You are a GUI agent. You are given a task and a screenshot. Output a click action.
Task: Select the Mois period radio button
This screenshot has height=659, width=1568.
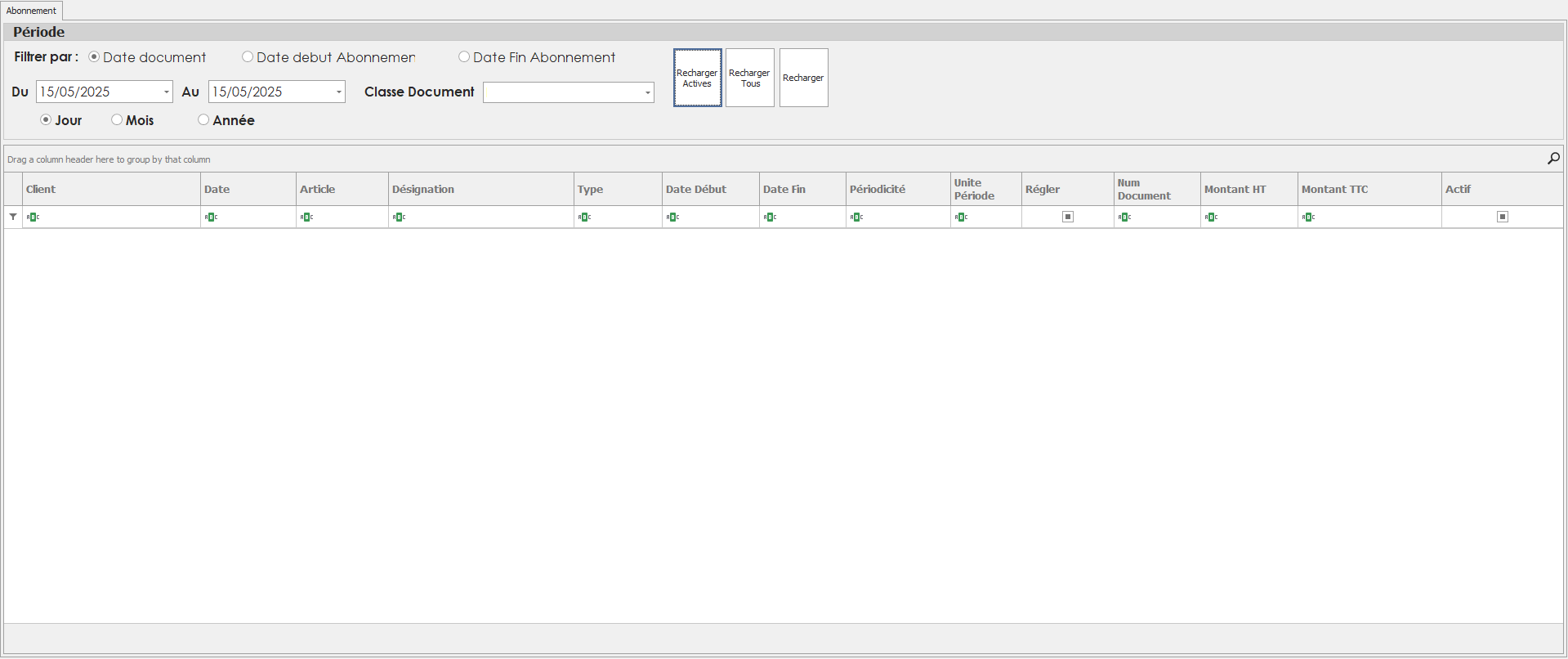pyautogui.click(x=117, y=120)
